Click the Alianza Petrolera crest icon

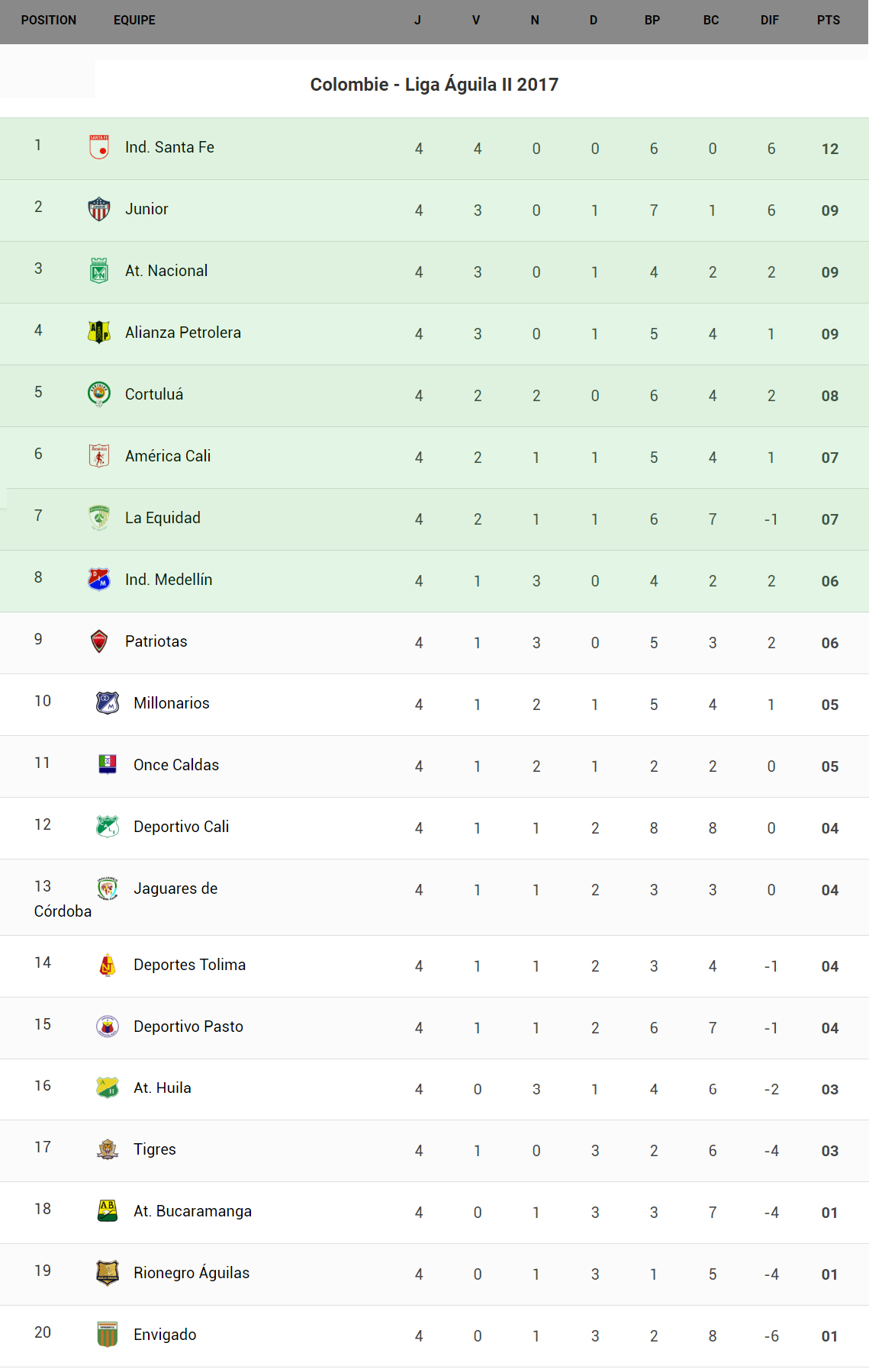(x=99, y=333)
